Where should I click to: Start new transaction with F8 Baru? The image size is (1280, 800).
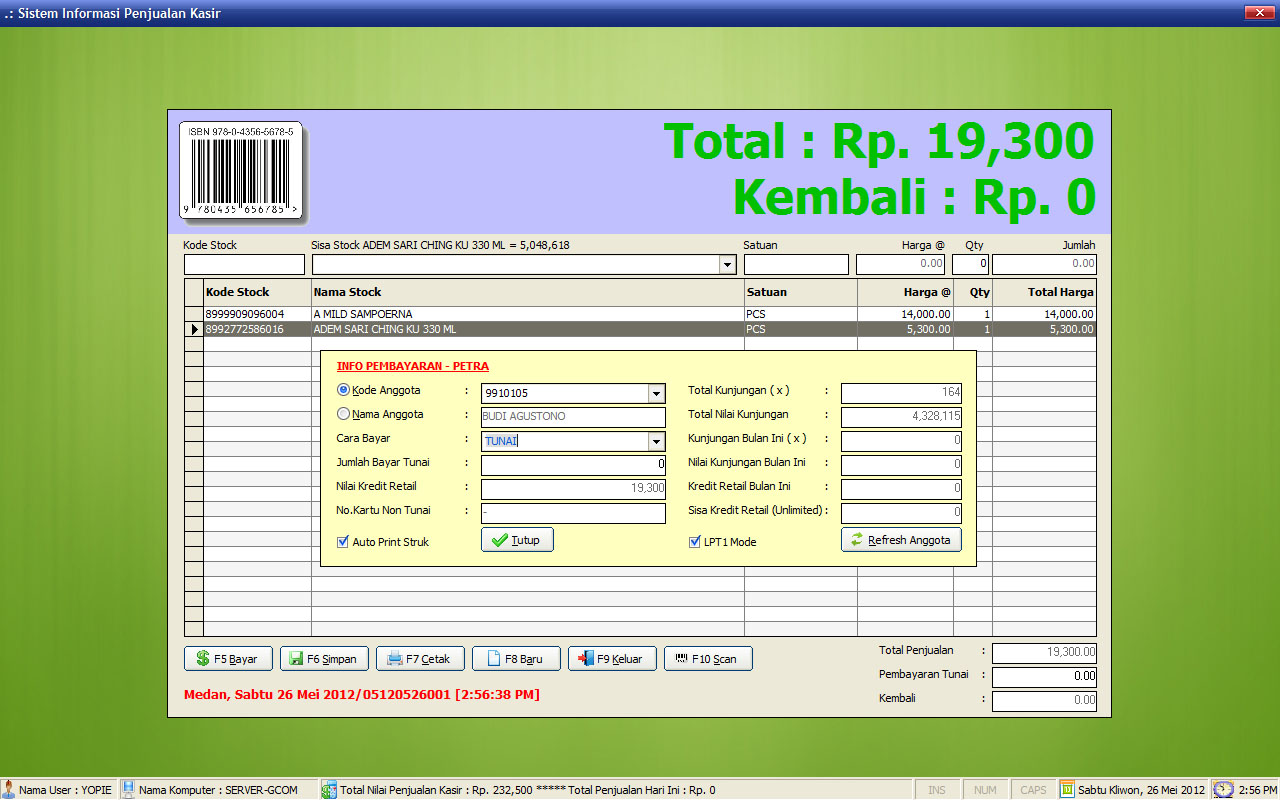[514, 659]
